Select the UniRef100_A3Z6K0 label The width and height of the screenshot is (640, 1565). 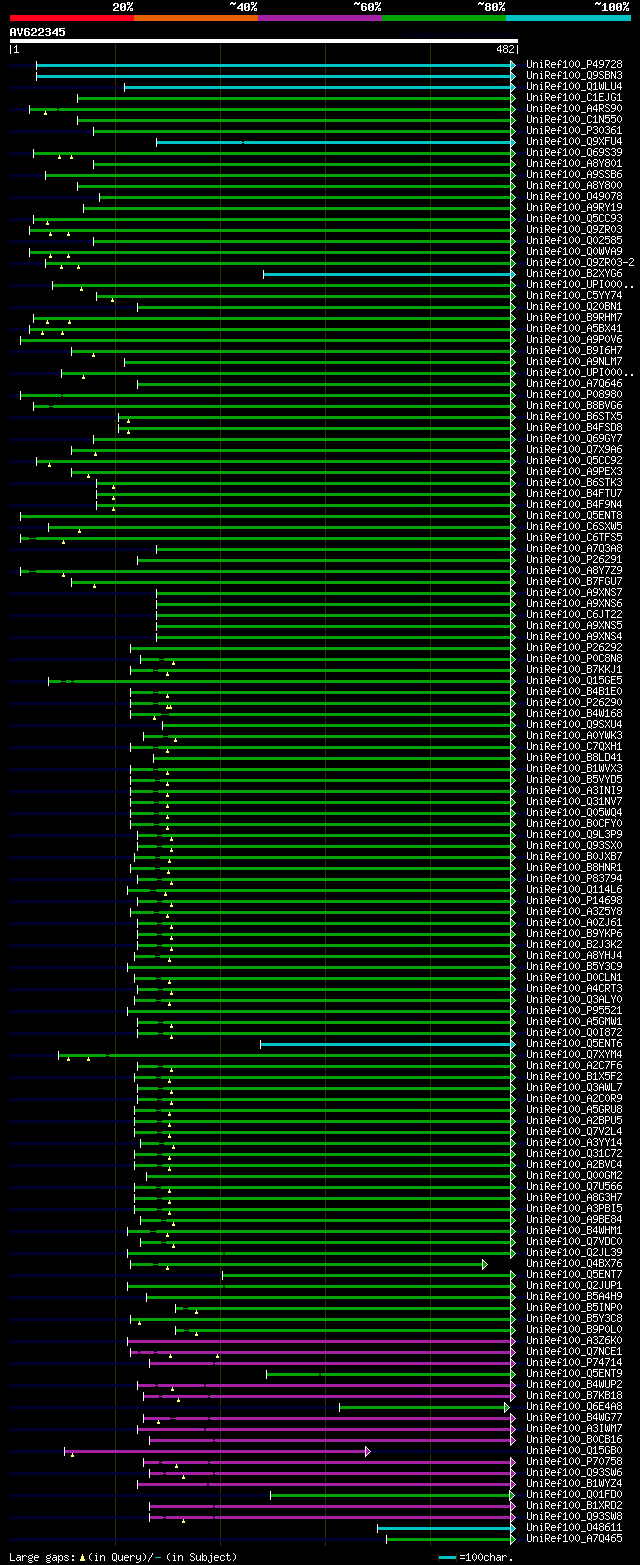pos(574,1341)
